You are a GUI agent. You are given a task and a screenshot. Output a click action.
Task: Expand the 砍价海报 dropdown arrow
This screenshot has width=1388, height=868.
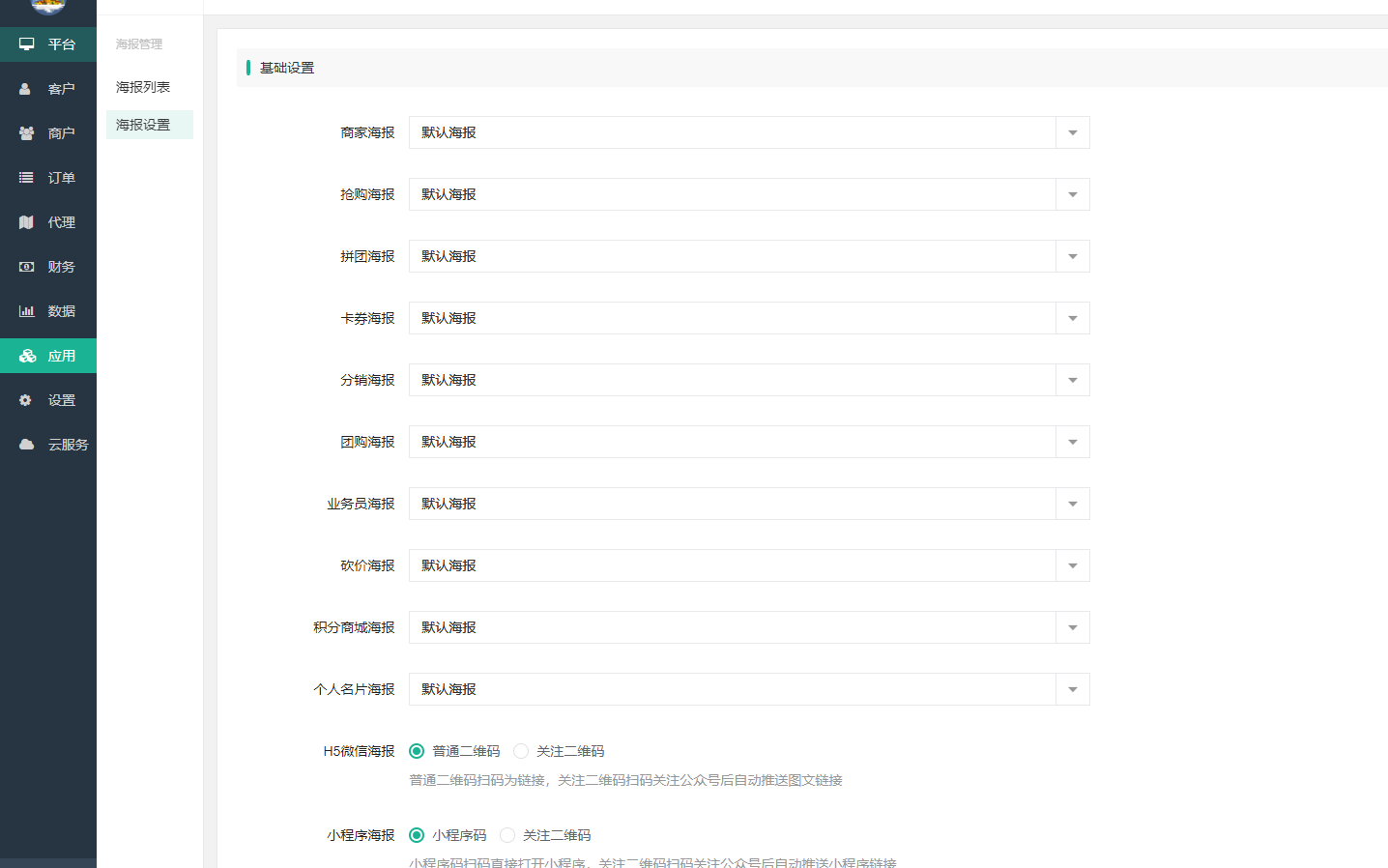pos(1073,565)
